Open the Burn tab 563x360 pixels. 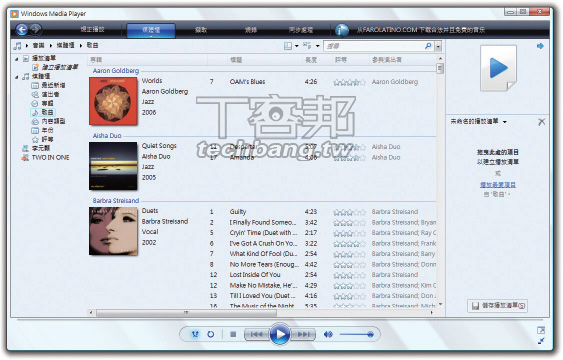pyautogui.click(x=251, y=30)
